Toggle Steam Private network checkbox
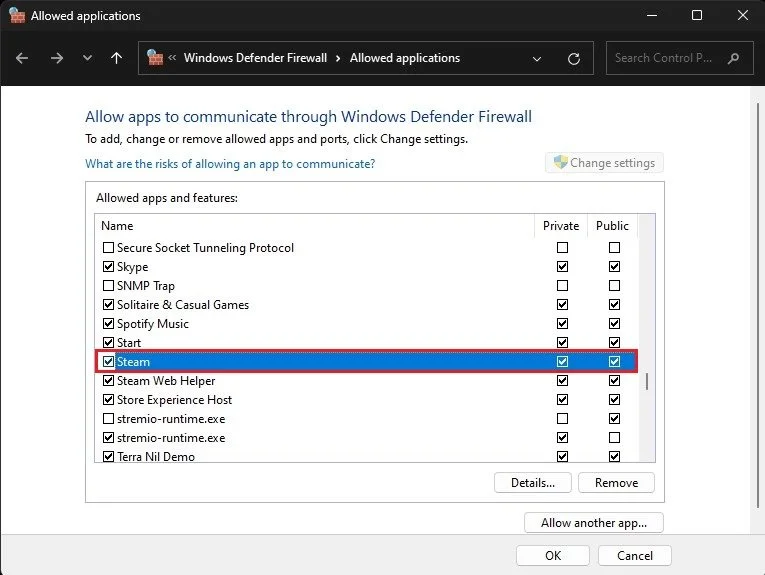The width and height of the screenshot is (765, 575). (563, 362)
